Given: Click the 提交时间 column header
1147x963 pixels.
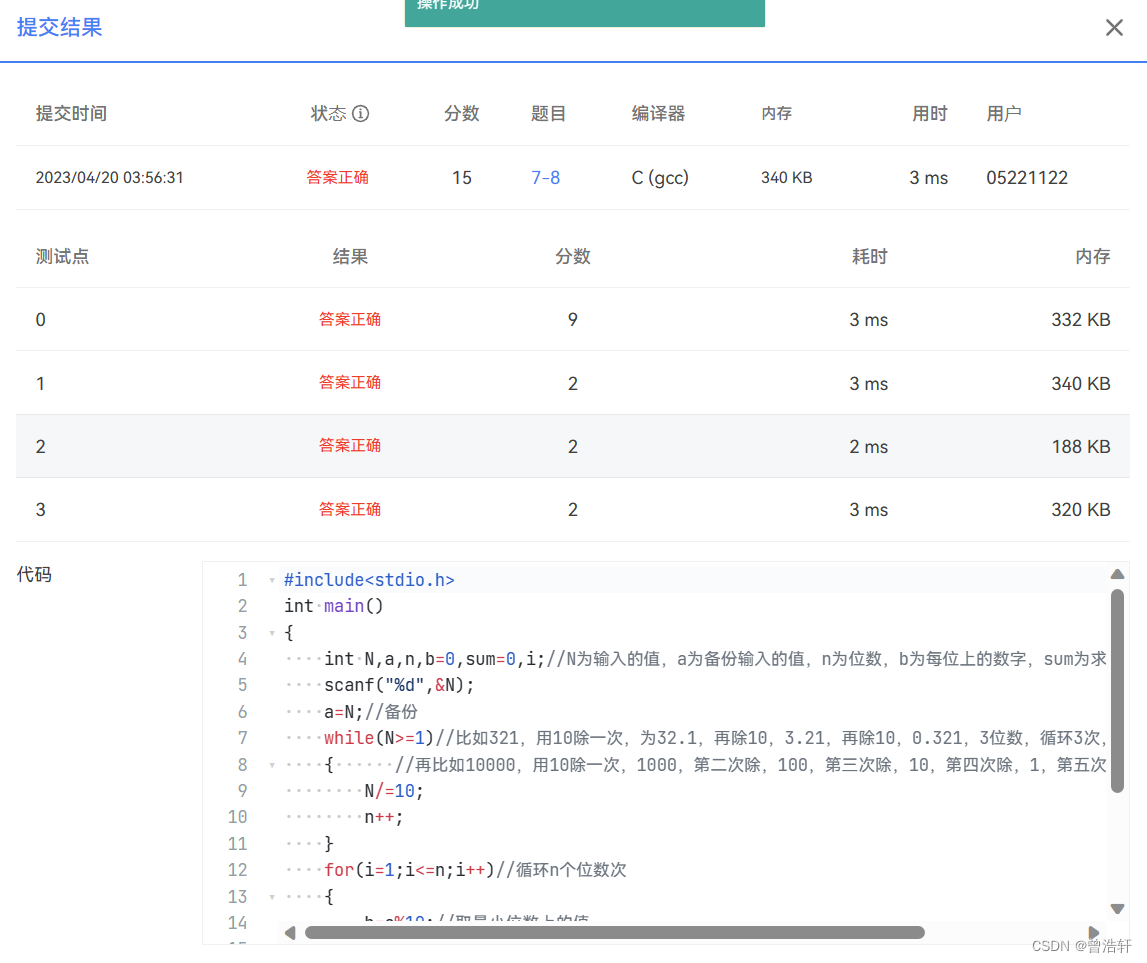Looking at the screenshot, I should coord(71,113).
